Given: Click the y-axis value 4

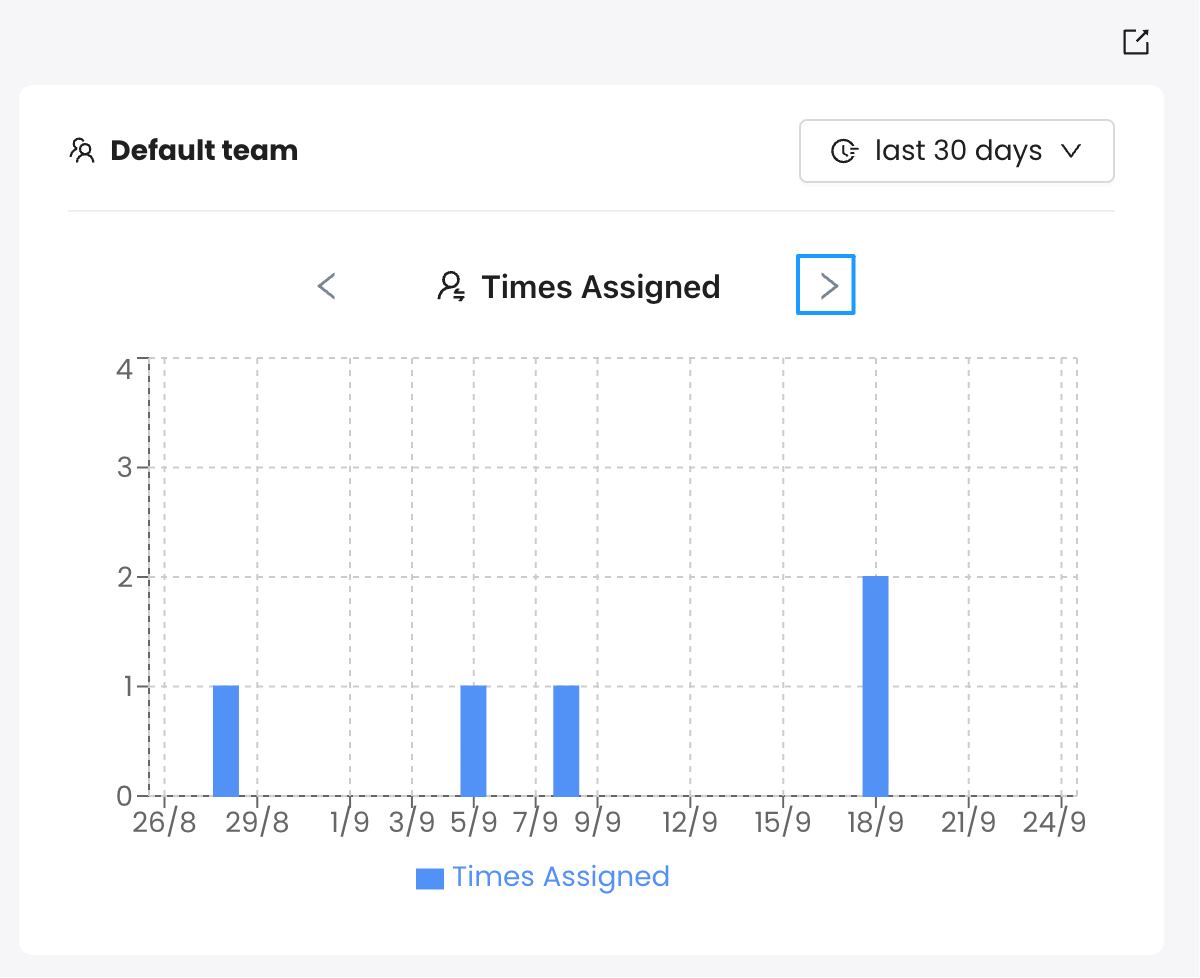Looking at the screenshot, I should [x=124, y=369].
